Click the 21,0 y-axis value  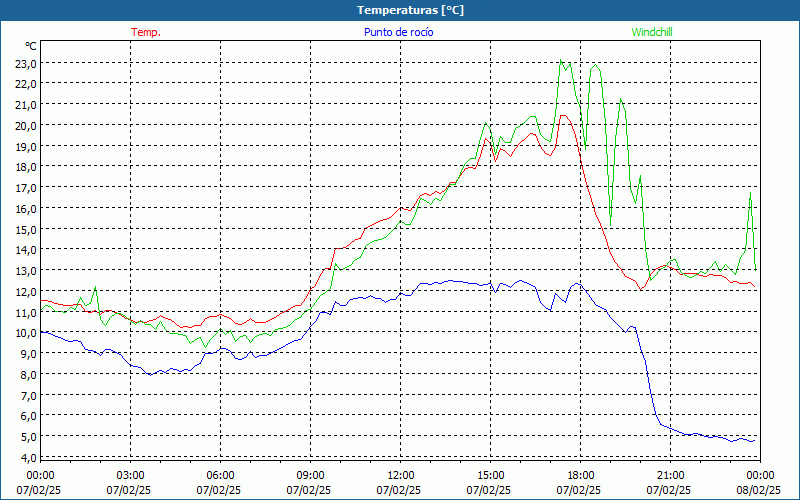[x=26, y=106]
